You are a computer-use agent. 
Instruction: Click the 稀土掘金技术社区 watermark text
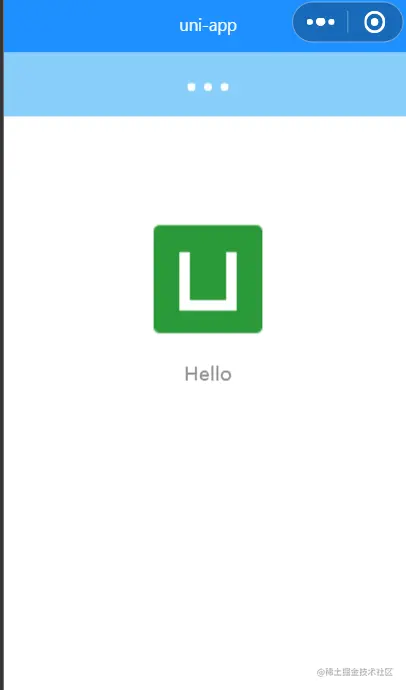pos(358,672)
